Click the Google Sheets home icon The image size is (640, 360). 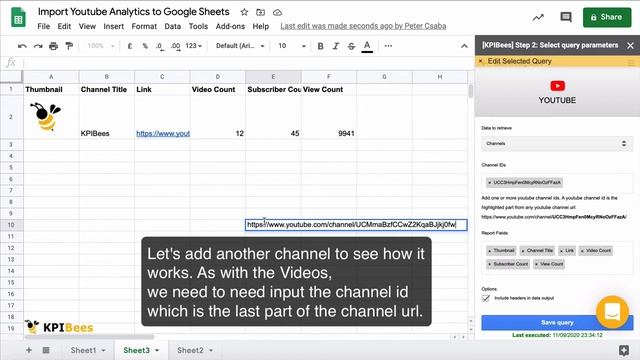tap(18, 18)
